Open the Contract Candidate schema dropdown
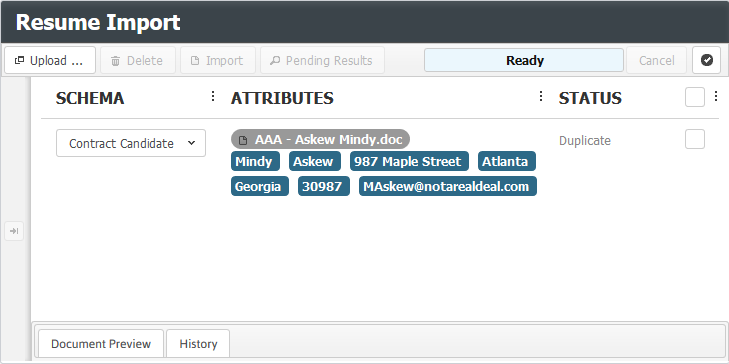Screen dimensions: 729x364 point(131,143)
